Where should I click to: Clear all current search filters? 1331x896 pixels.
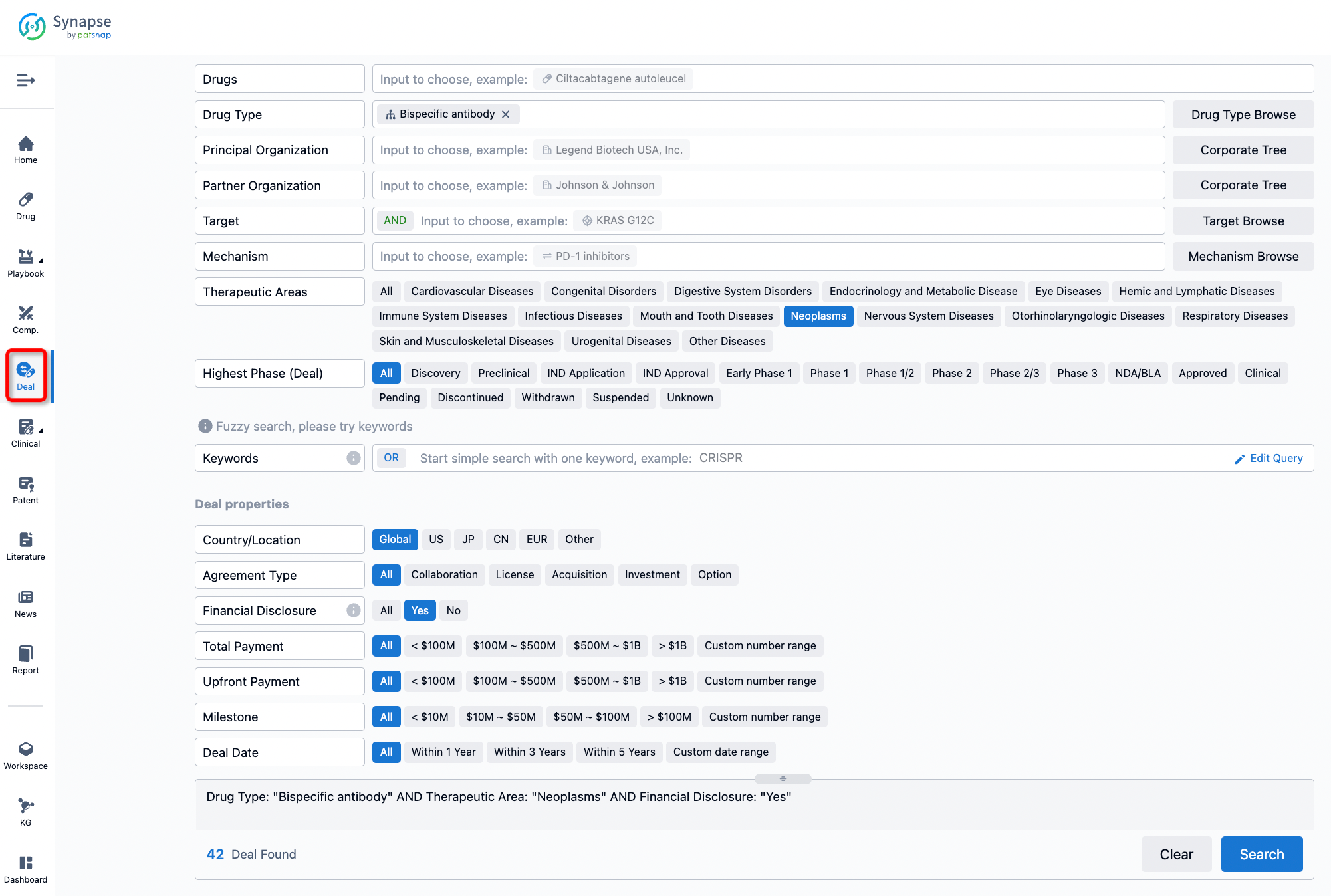(x=1176, y=854)
